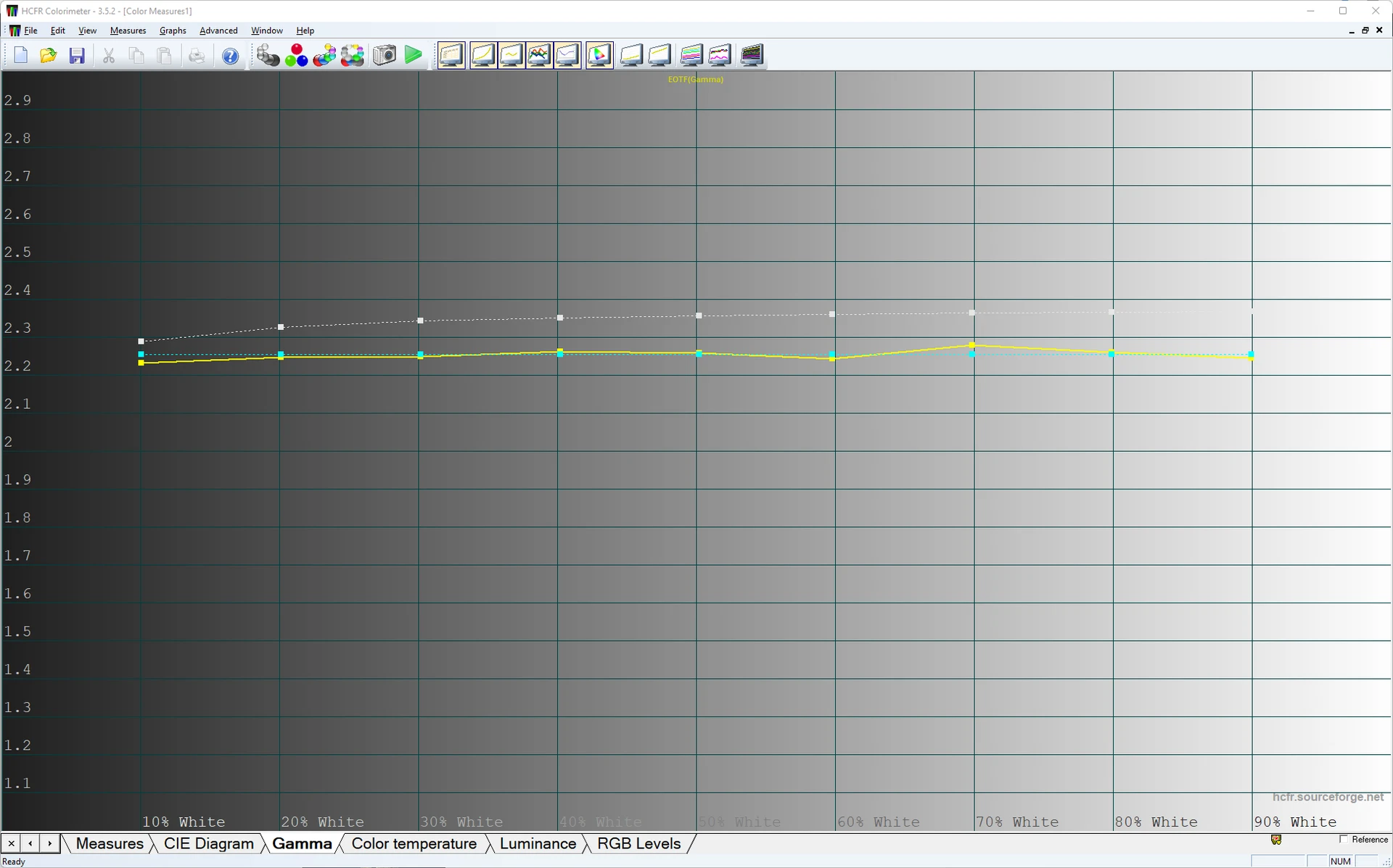
Task: Click the hcfr.sourceforge.net link text
Action: [1328, 797]
